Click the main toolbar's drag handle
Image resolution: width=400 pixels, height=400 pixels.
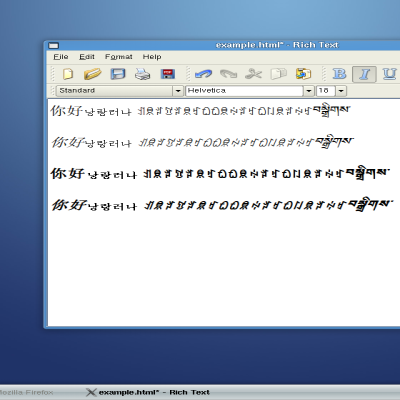coord(52,74)
